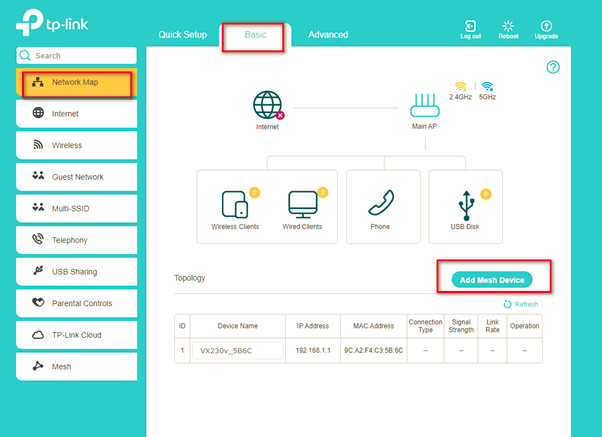This screenshot has height=437, width=602.
Task: Select Network Map in the sidebar
Action: (76, 82)
